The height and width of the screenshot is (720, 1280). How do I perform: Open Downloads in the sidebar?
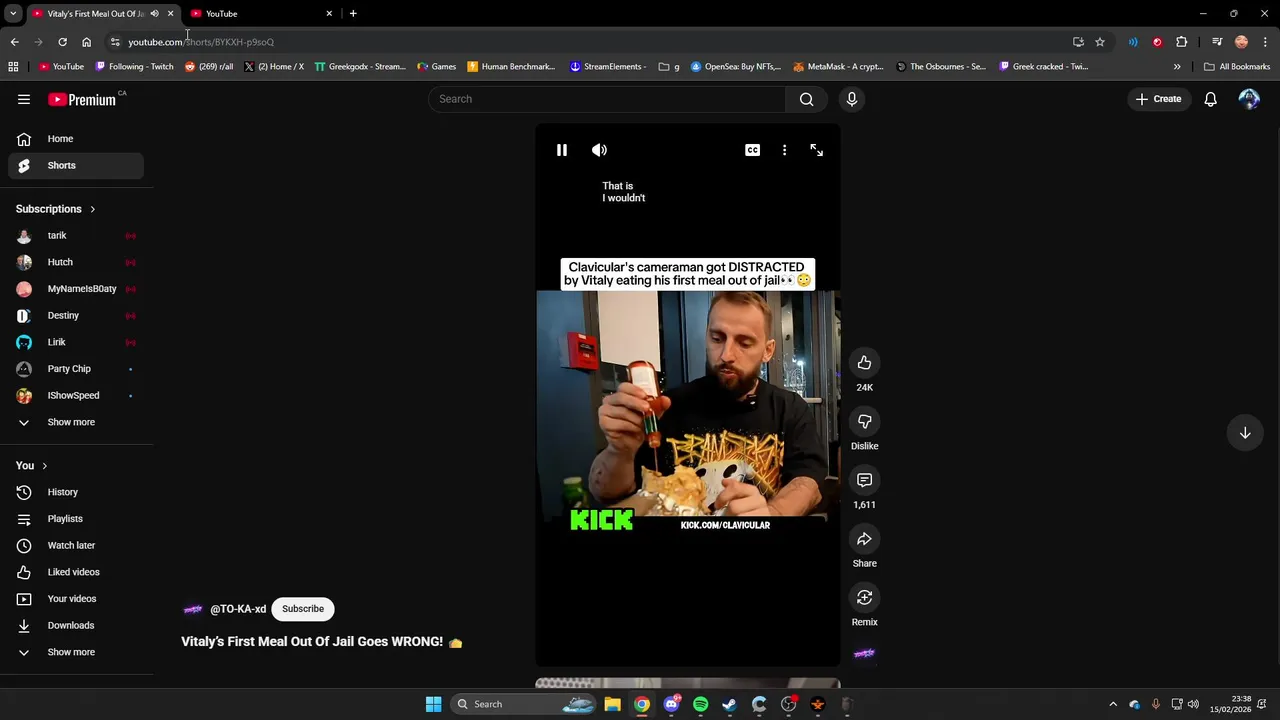click(76, 626)
